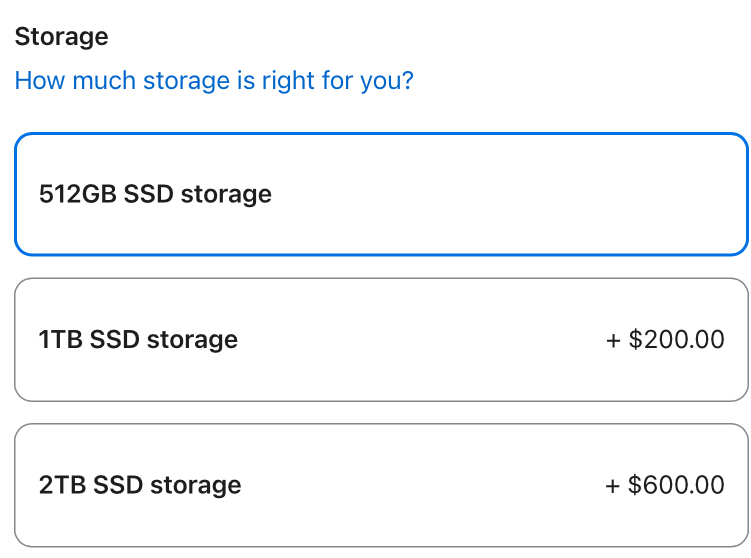The image size is (751, 558).
Task: Switch storage to the middle 1TB card
Action: tap(381, 340)
